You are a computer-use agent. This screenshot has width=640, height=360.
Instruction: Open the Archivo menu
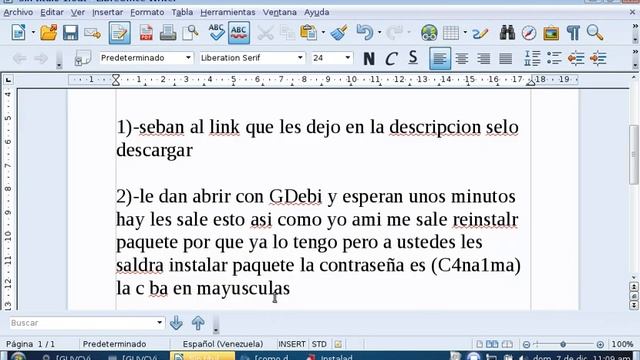pos(18,12)
